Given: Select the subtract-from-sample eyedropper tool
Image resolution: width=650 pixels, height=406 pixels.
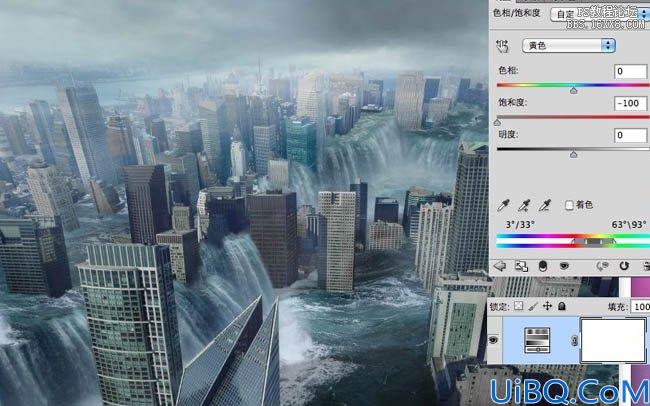Looking at the screenshot, I should [545, 205].
